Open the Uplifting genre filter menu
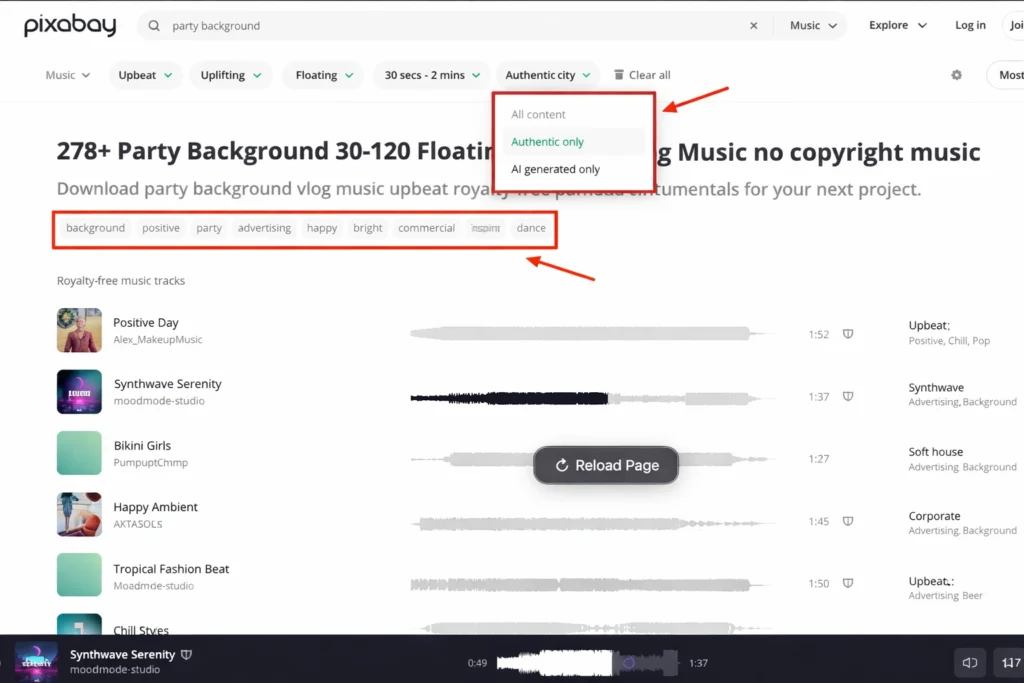The width and height of the screenshot is (1024, 683). point(230,74)
